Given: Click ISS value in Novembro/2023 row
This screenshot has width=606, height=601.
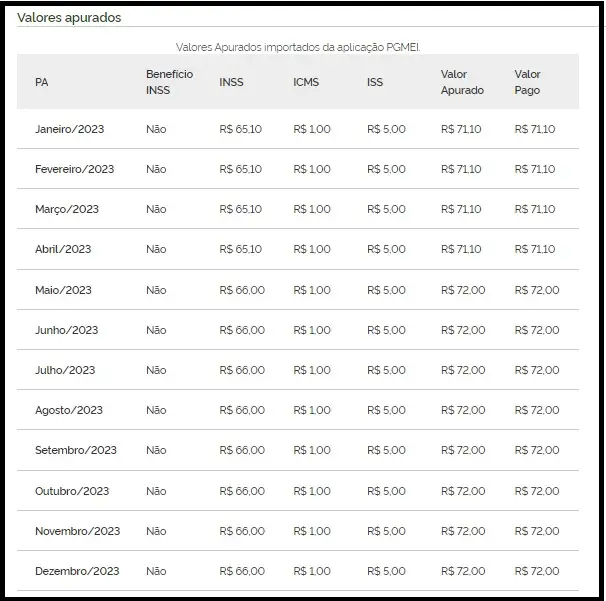Looking at the screenshot, I should coord(386,531).
